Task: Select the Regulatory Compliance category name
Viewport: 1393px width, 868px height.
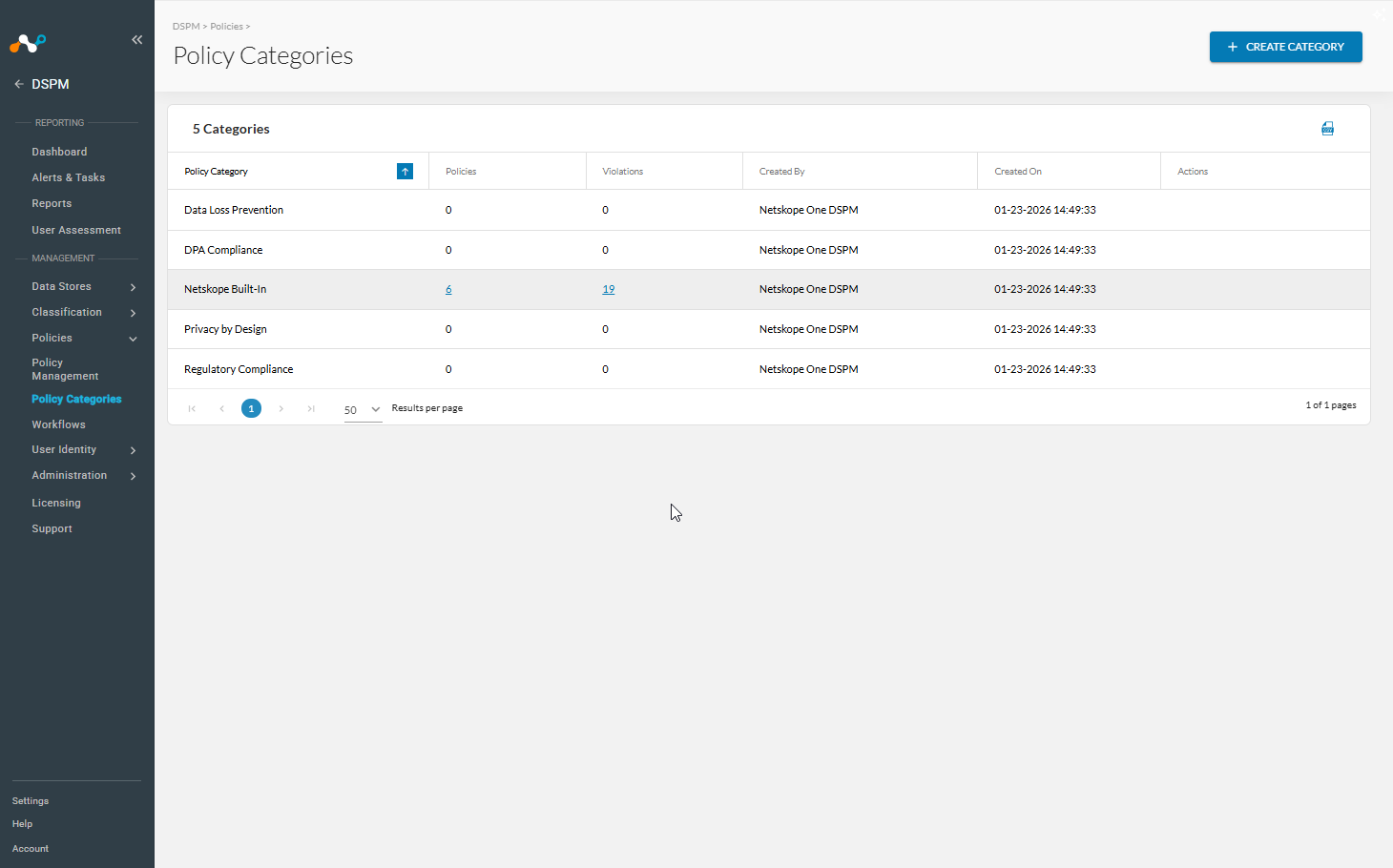Action: tap(239, 369)
